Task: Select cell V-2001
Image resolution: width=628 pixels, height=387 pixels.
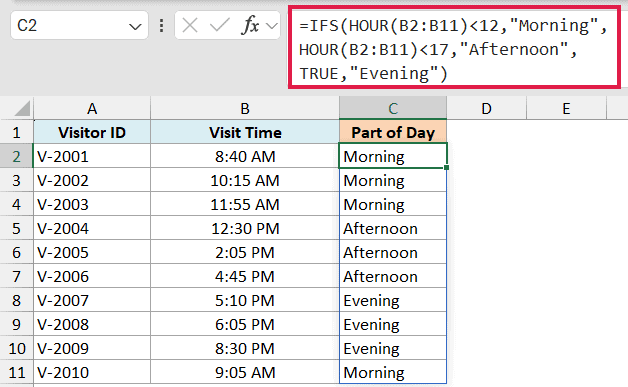Action: click(x=92, y=156)
